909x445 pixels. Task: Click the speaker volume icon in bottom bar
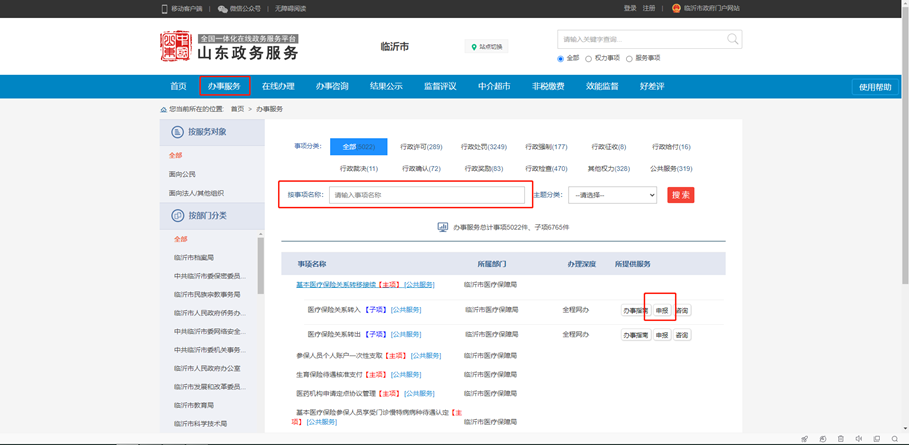(x=859, y=439)
